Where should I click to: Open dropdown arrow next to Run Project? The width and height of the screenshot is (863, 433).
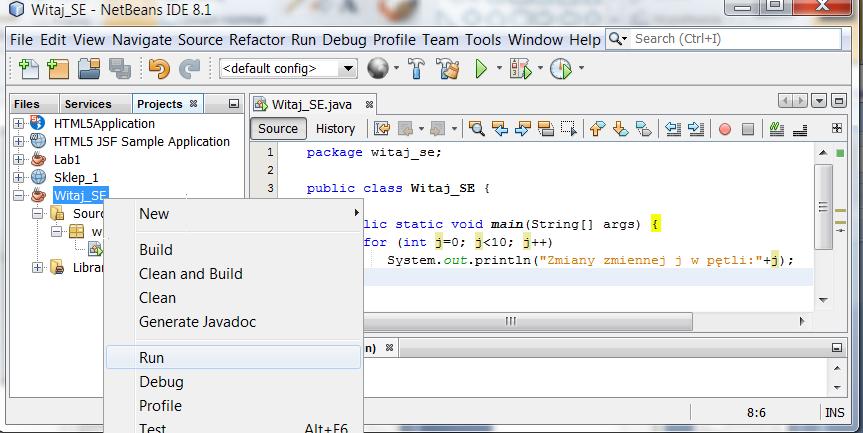coord(499,69)
